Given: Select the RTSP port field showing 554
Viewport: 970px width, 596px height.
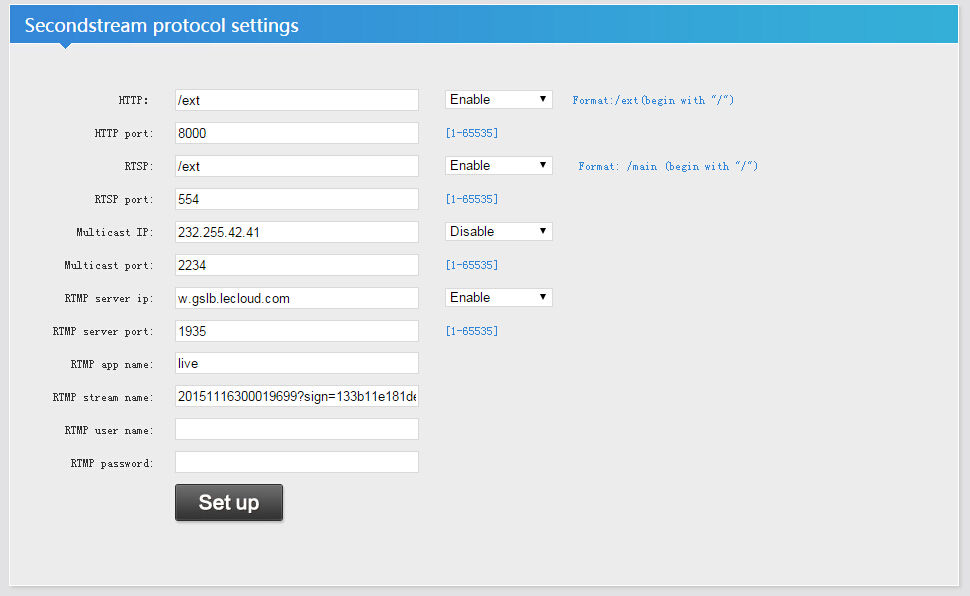Looking at the screenshot, I should tap(296, 199).
